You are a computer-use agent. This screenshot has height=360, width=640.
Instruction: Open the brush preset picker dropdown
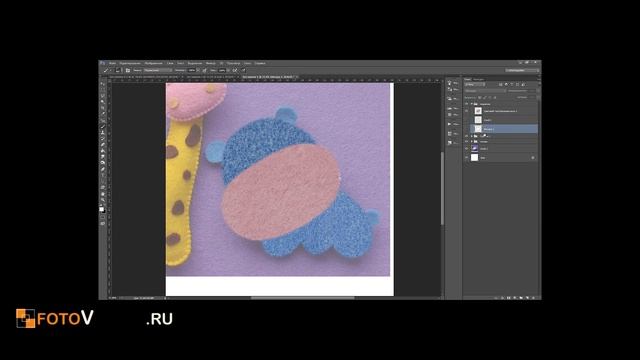(119, 70)
